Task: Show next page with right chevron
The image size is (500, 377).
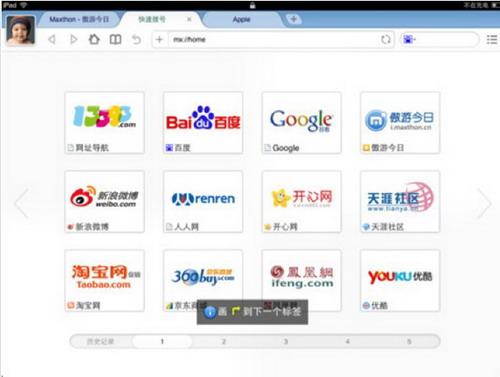Action: (x=484, y=203)
